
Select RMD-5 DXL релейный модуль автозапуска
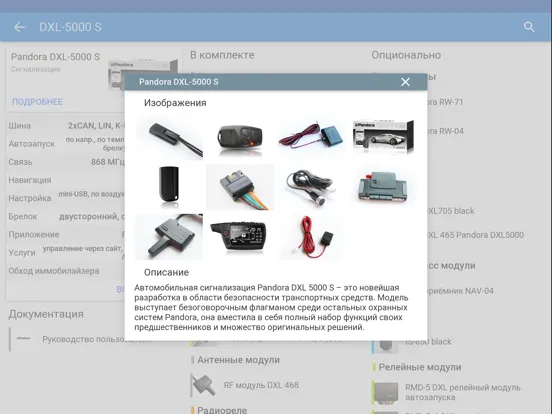463,392
